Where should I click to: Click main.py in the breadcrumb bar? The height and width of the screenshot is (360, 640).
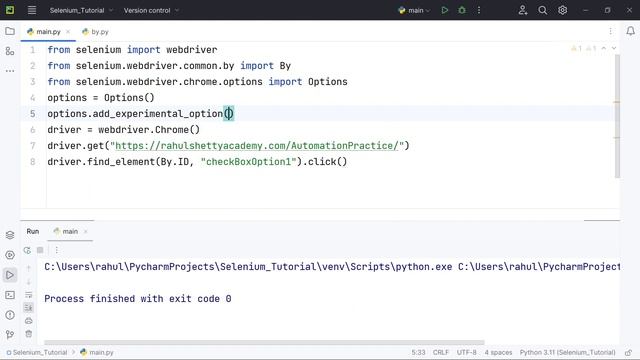coord(97,353)
